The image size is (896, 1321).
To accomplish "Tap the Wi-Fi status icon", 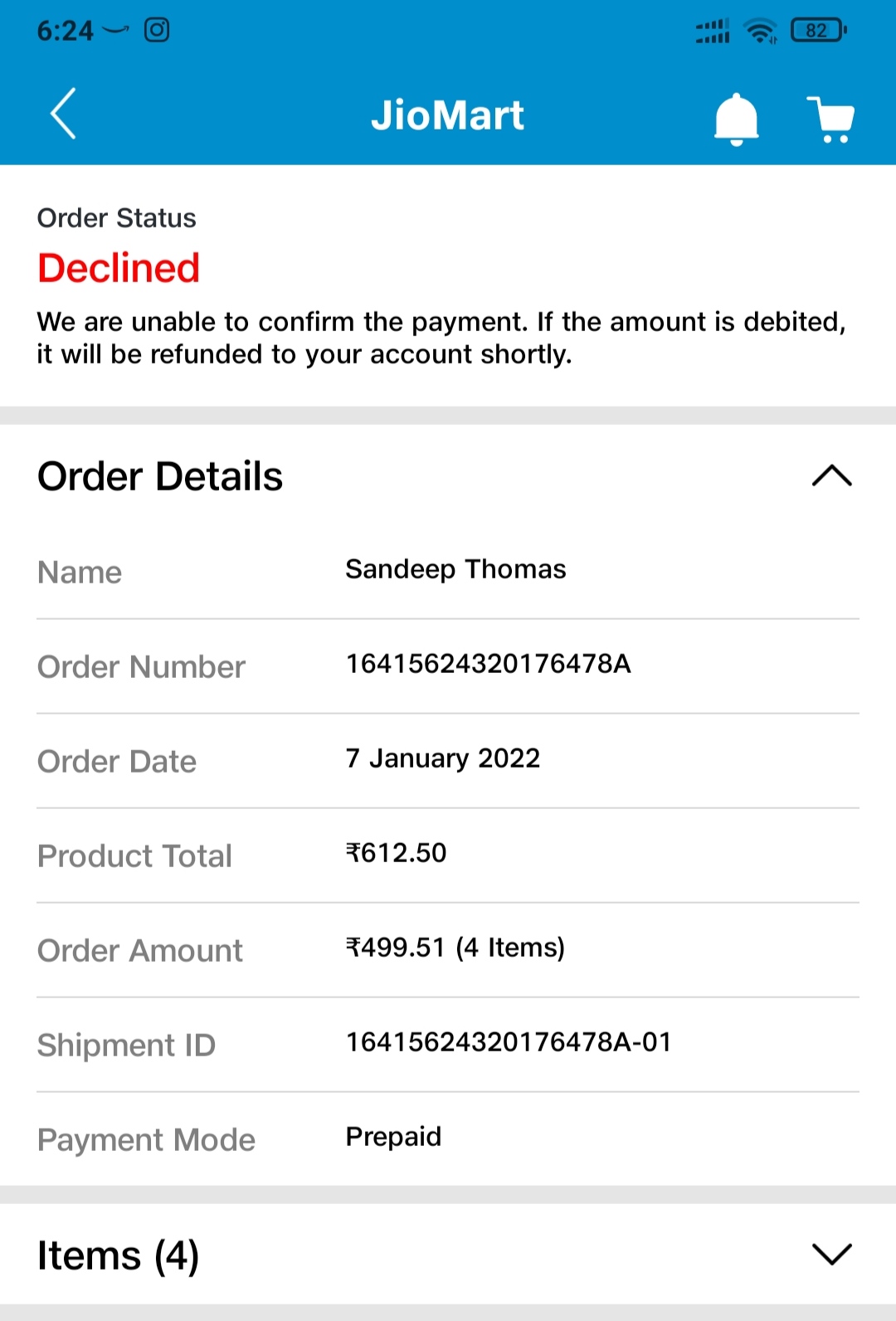I will [x=760, y=32].
